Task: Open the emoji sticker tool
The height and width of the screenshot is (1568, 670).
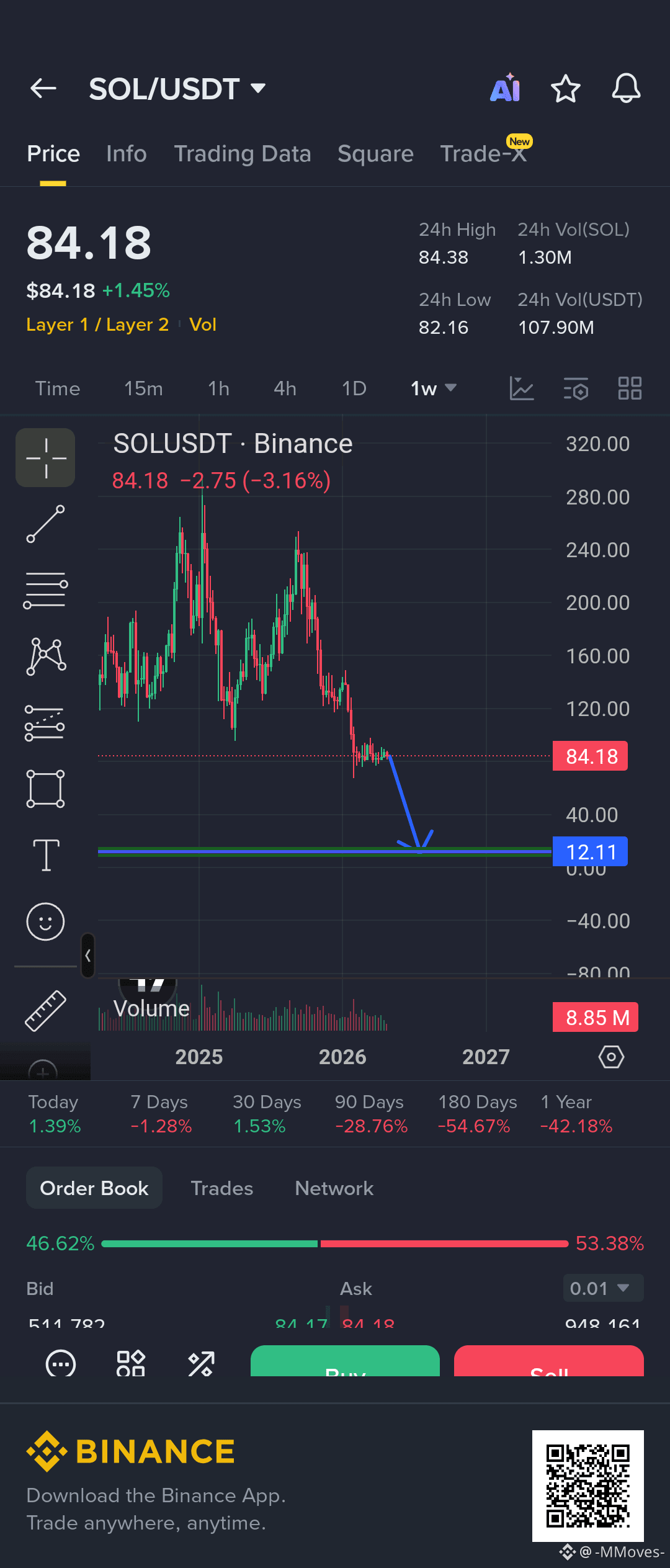Action: 45,921
